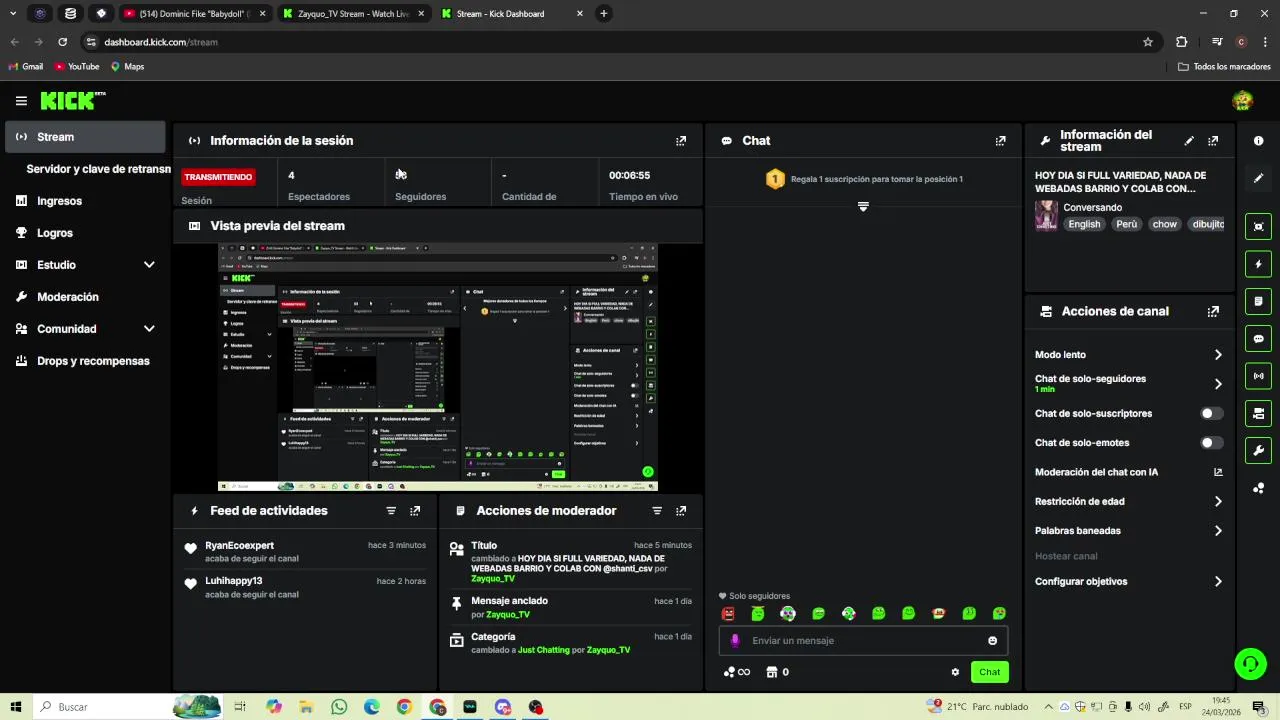The image size is (1280, 720).
Task: Click the Perú stream tag
Action: point(1127,224)
